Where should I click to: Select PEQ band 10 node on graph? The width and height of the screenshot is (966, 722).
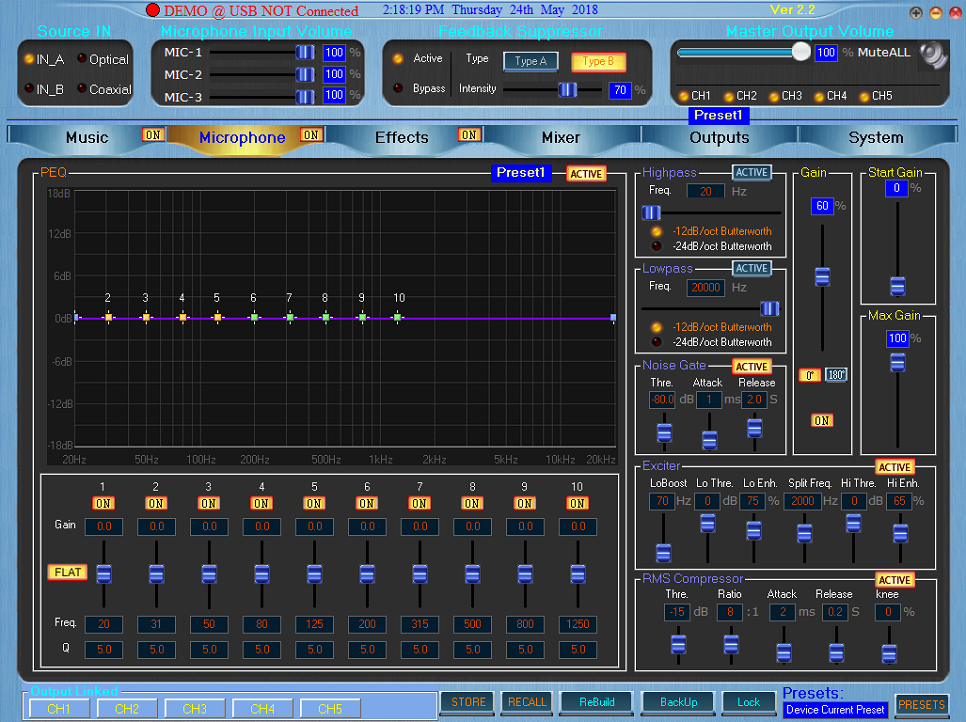pyautogui.click(x=398, y=318)
